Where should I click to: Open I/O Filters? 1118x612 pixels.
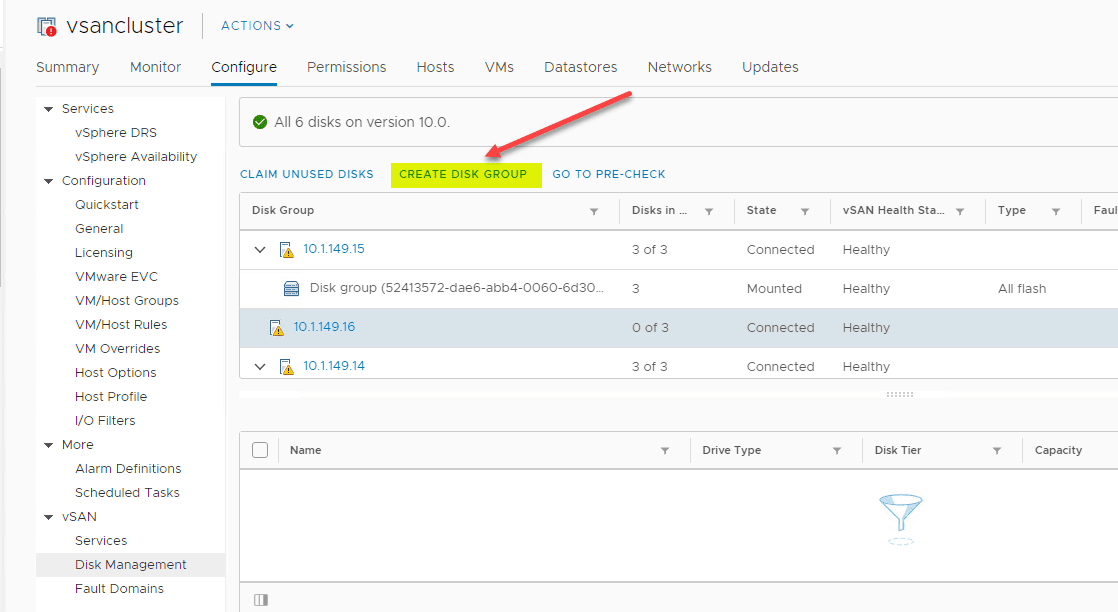coord(105,421)
